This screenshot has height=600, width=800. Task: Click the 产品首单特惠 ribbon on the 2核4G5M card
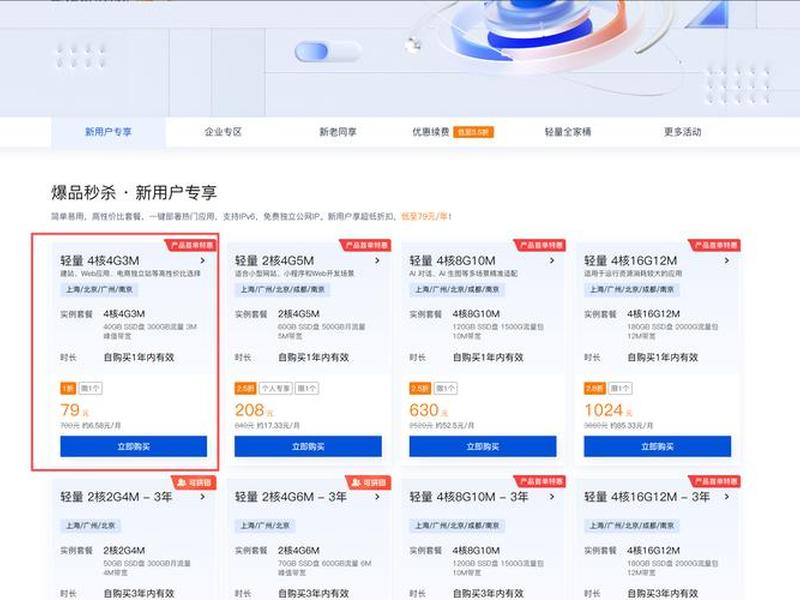point(366,245)
